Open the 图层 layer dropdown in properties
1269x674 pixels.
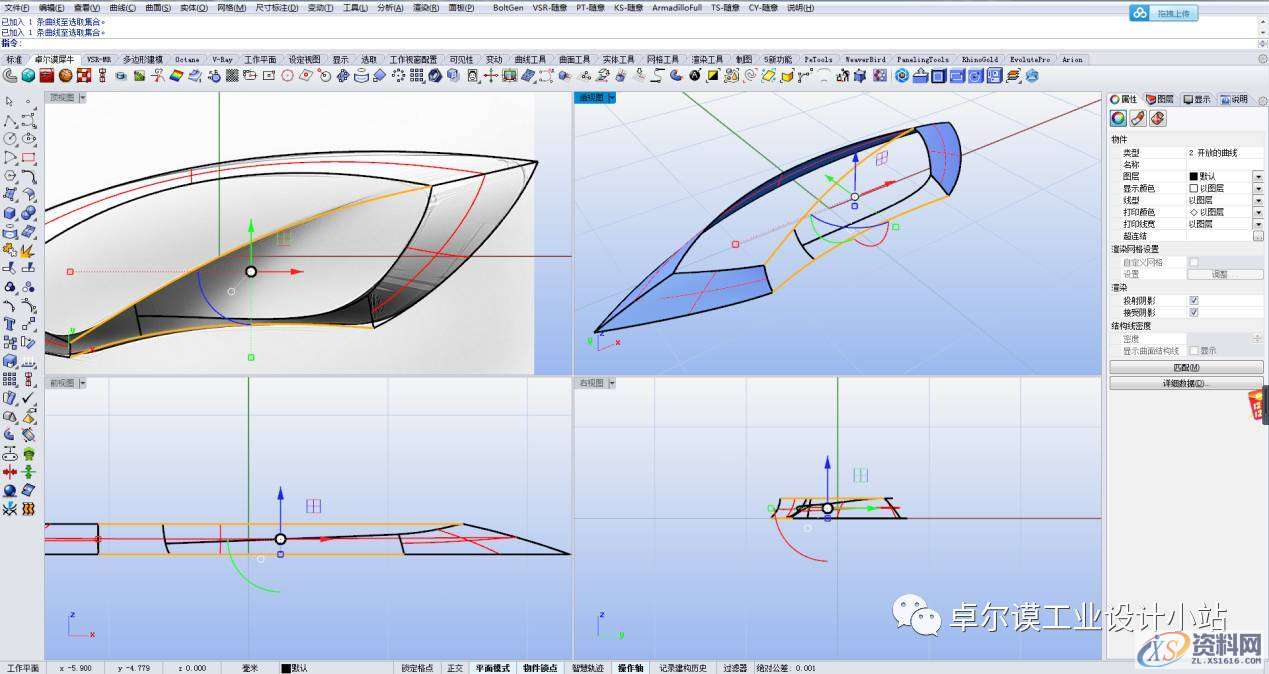(x=1257, y=176)
